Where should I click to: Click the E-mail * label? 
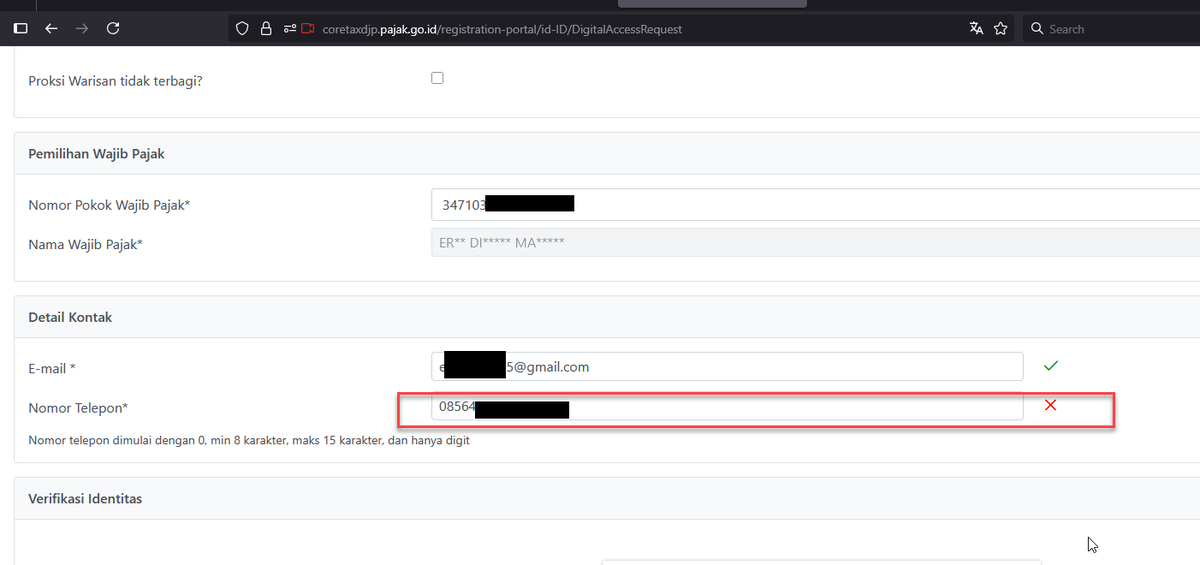(53, 369)
